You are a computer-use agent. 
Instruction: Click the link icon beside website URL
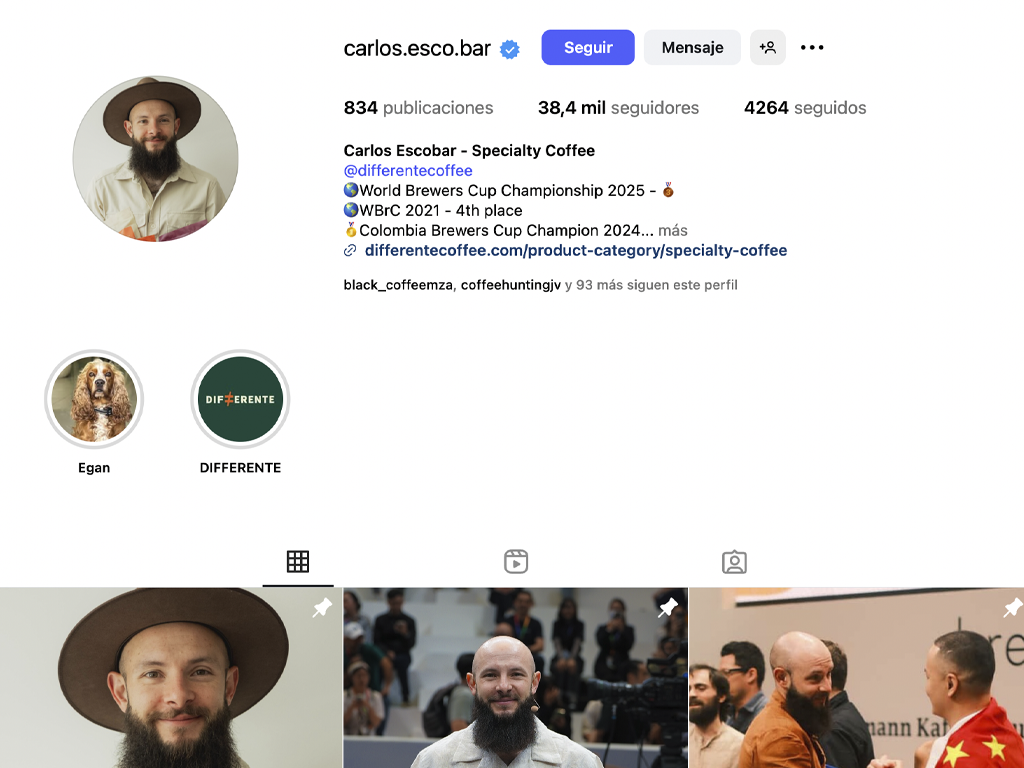[350, 250]
